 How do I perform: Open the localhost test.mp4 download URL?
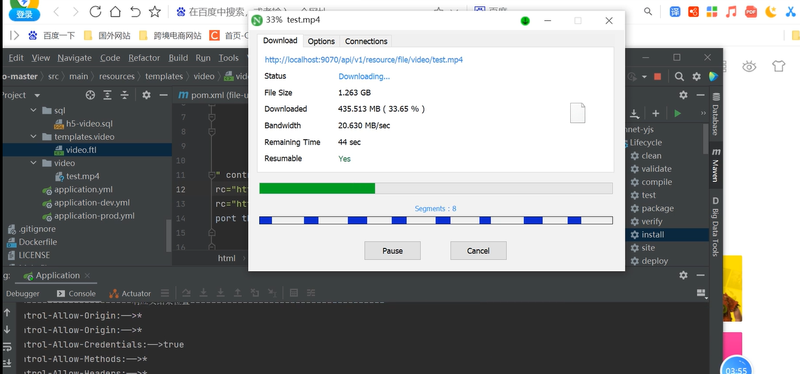click(364, 60)
